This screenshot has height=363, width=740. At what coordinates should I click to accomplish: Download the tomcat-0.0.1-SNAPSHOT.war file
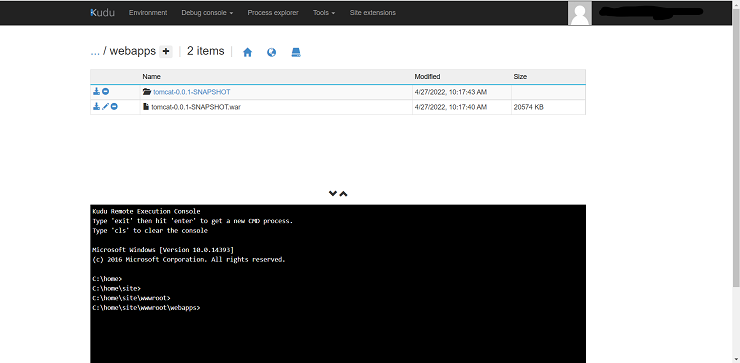96,107
